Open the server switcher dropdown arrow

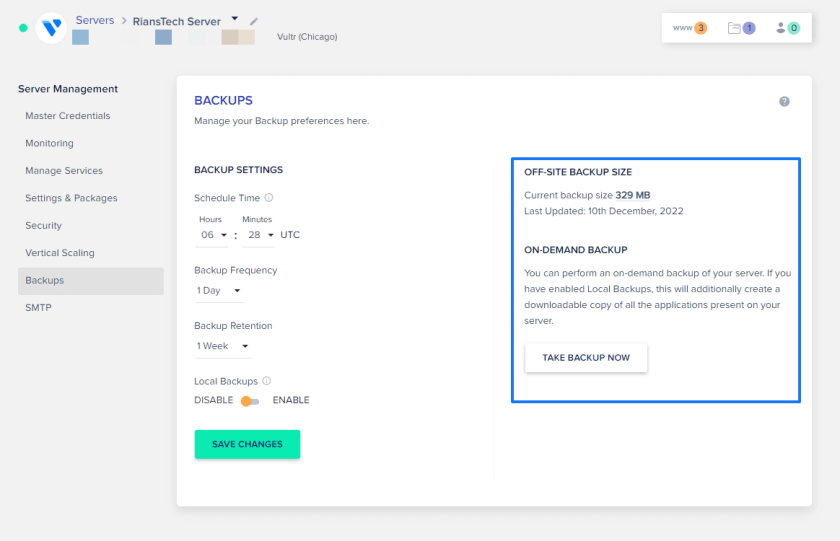tap(235, 19)
